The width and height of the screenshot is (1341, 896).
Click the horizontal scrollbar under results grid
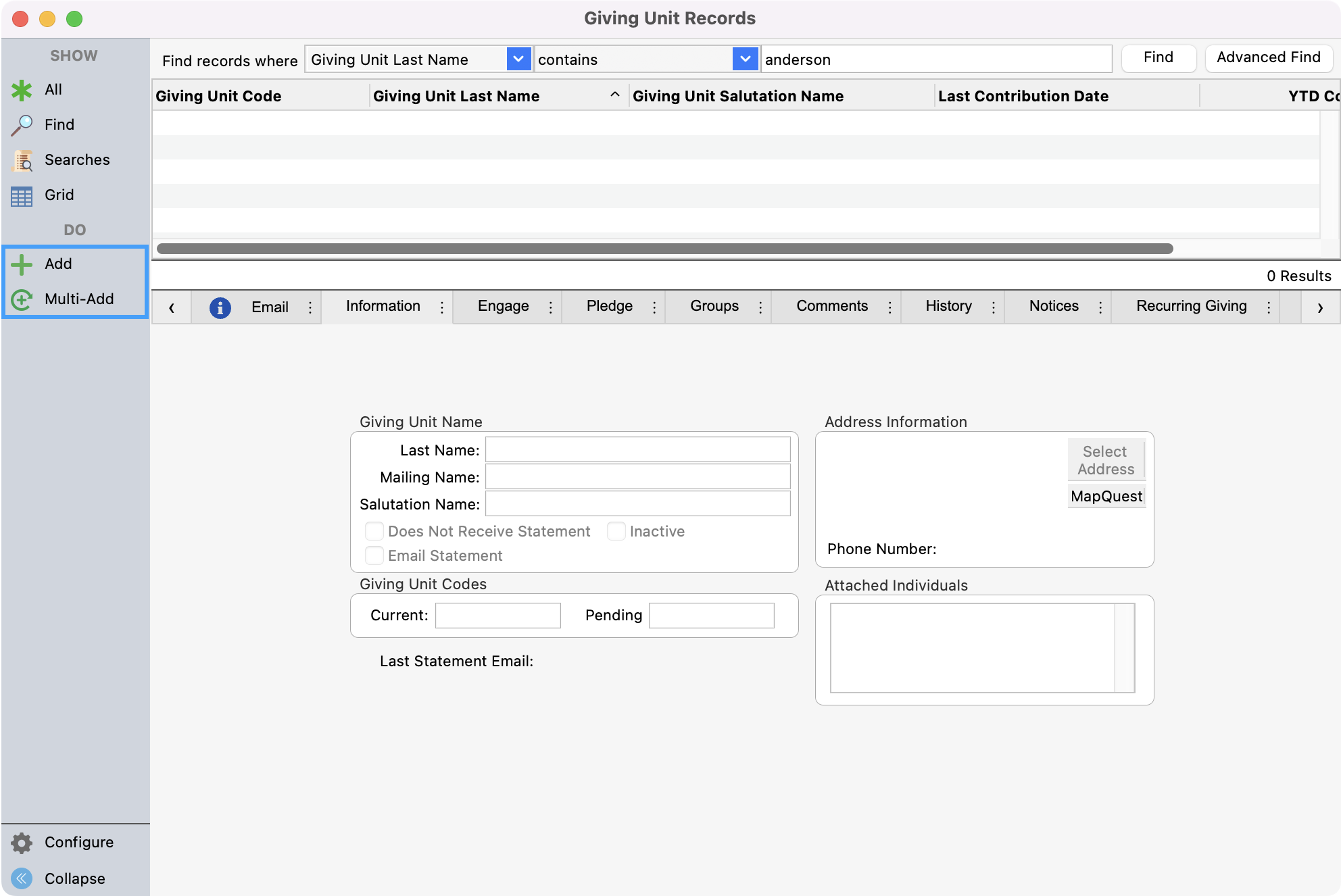pyautogui.click(x=664, y=249)
